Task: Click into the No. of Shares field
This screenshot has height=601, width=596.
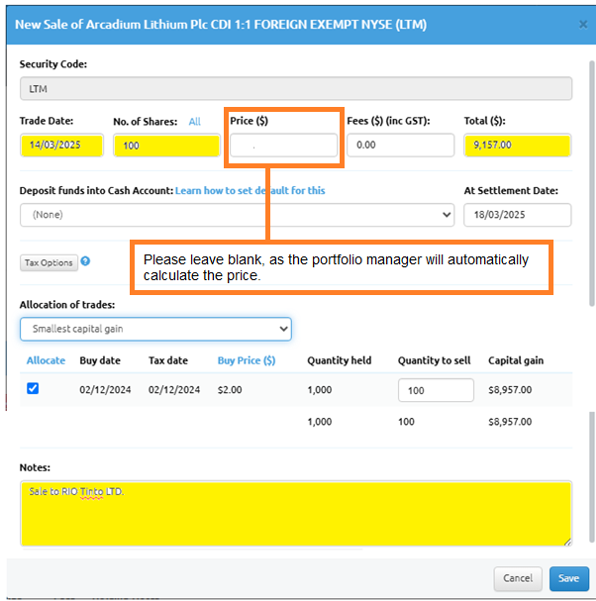Action: pos(167,145)
